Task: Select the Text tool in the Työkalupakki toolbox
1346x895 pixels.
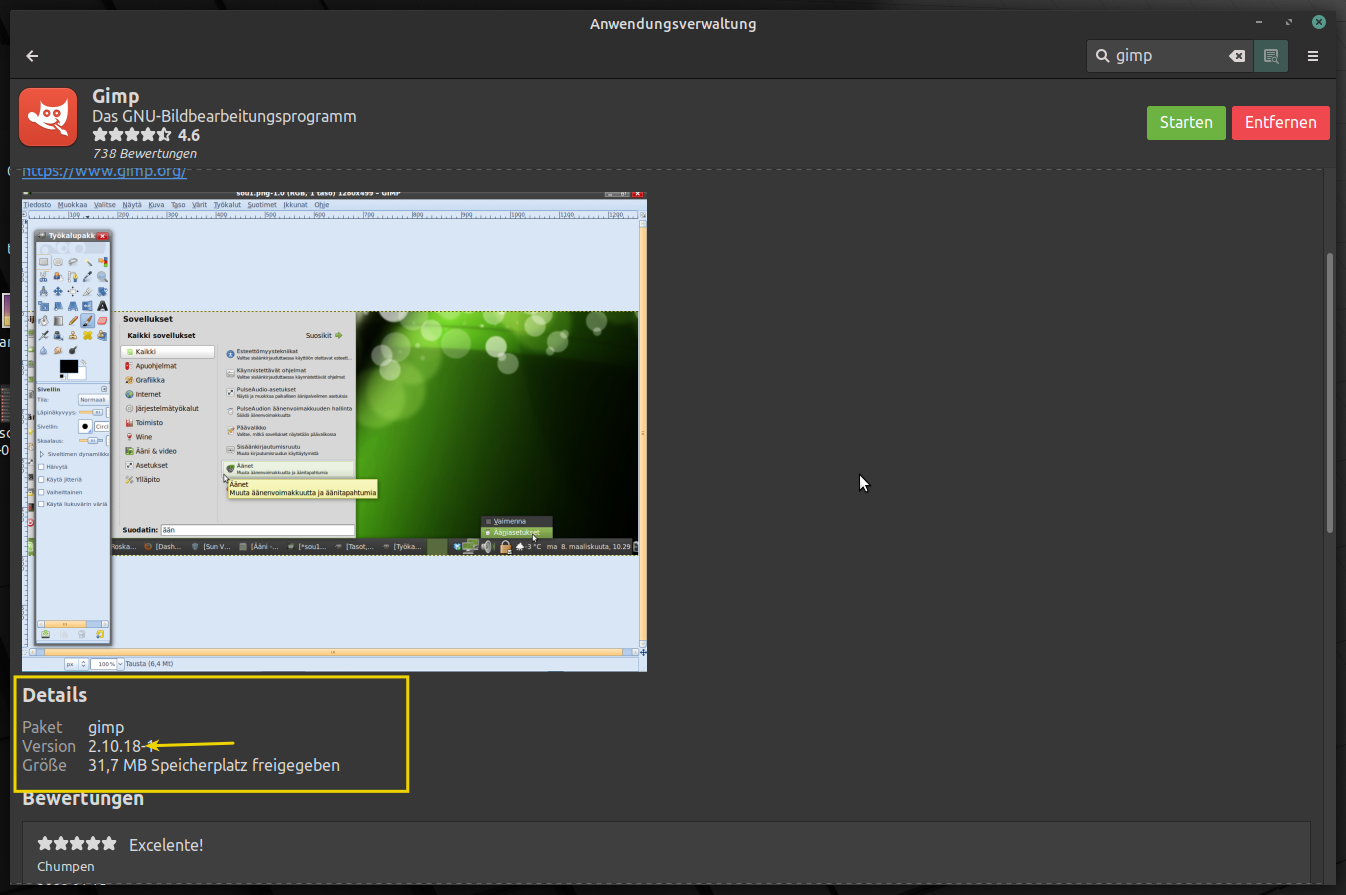Action: coord(102,306)
